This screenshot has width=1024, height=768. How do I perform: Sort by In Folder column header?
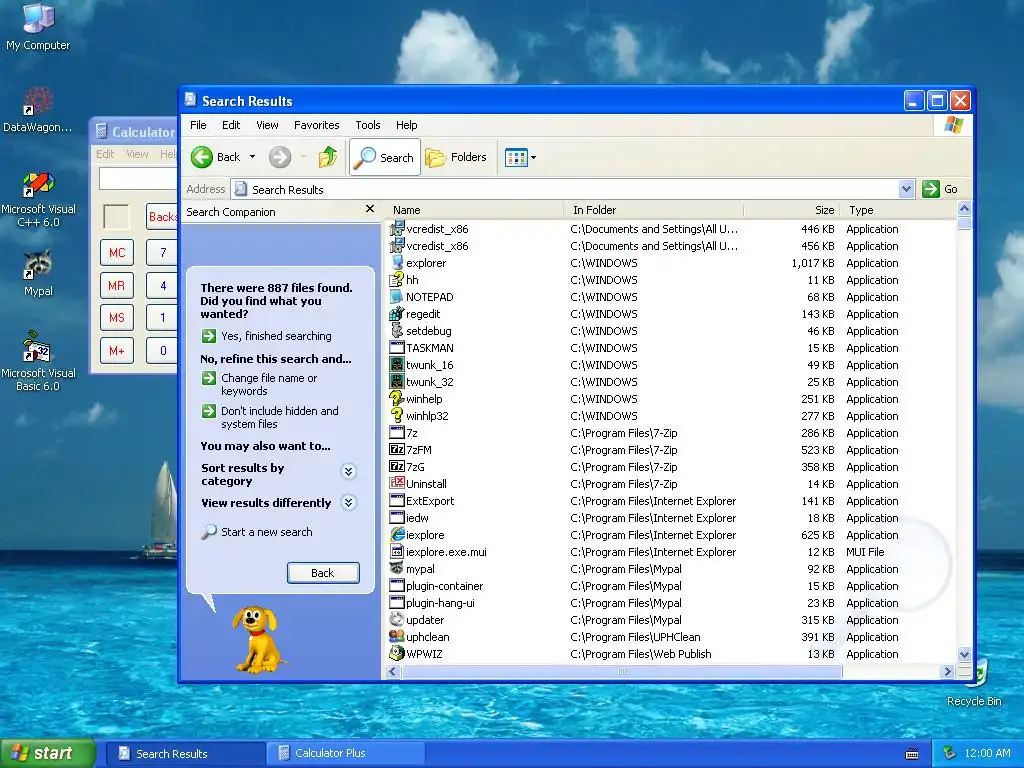click(x=654, y=210)
